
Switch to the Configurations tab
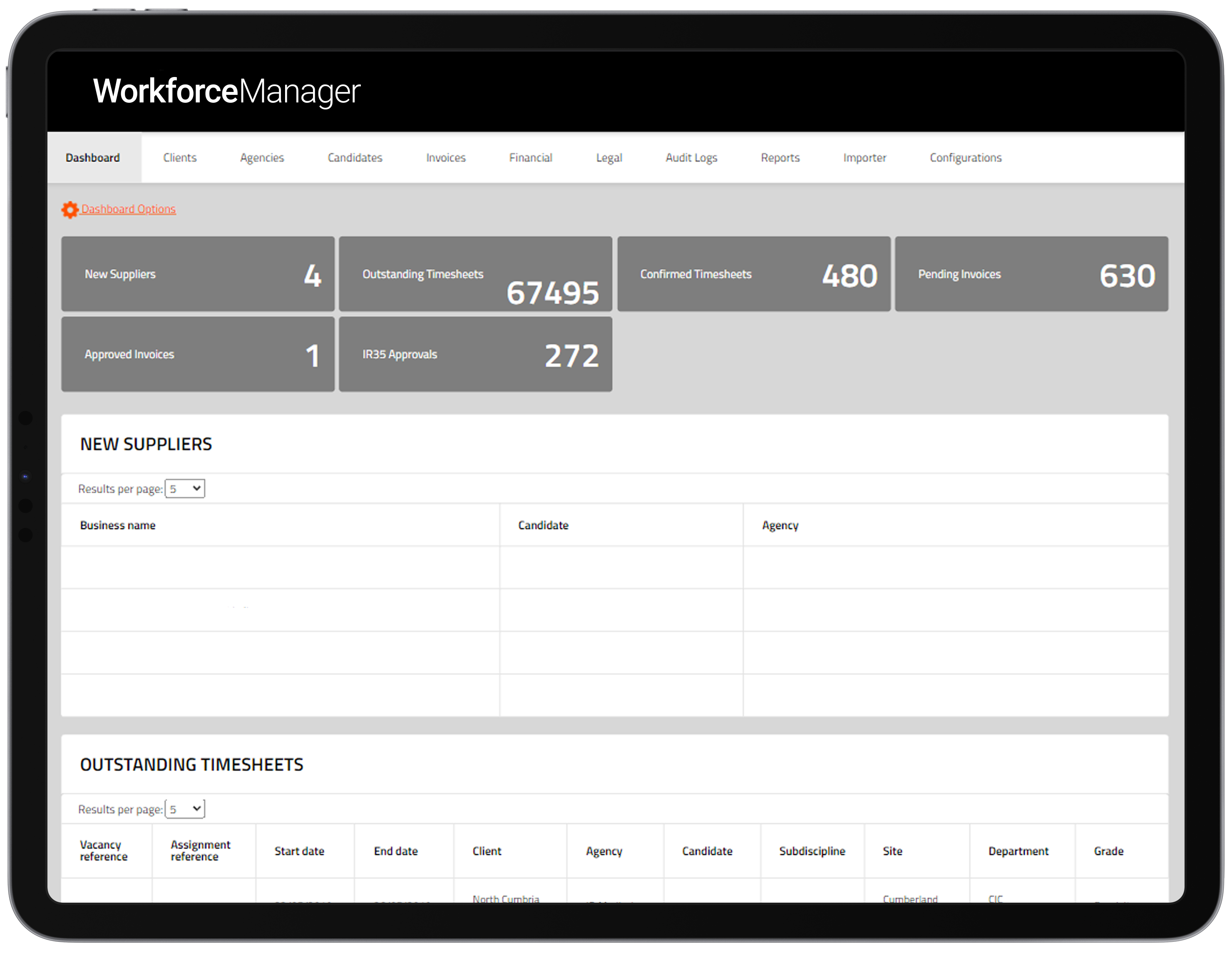click(x=965, y=158)
